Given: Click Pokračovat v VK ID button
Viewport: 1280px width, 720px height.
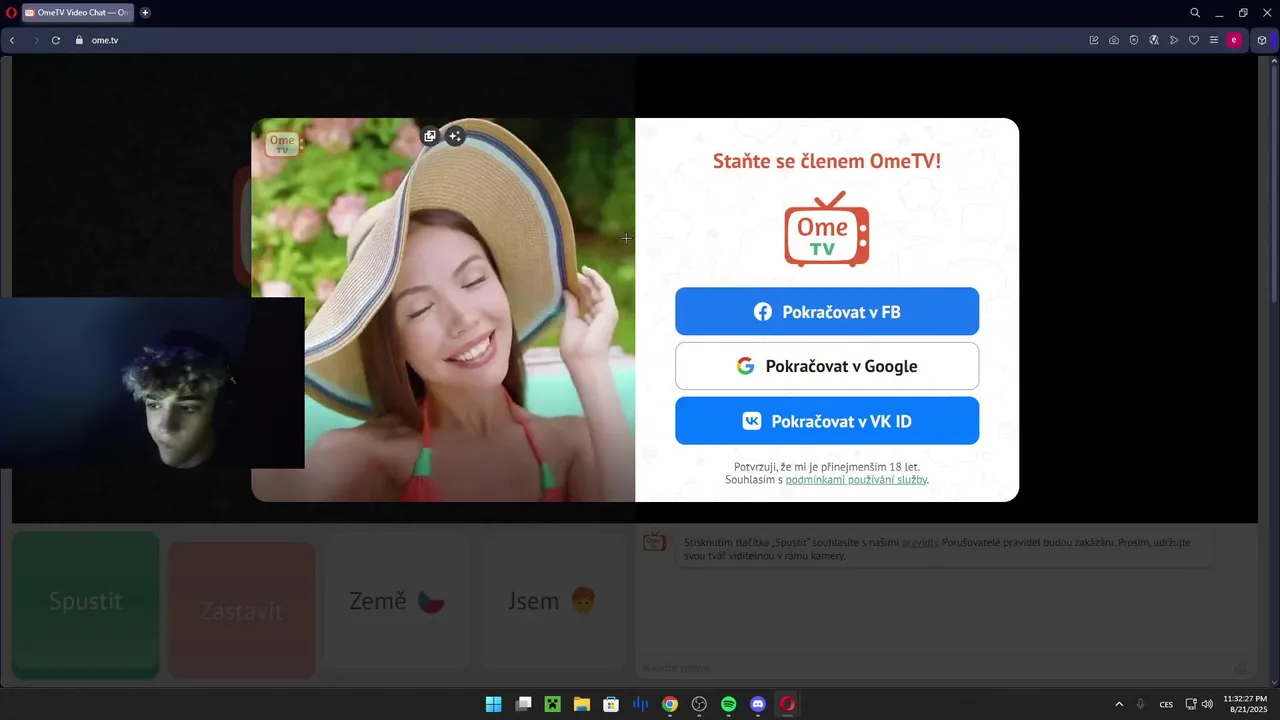Looking at the screenshot, I should 827,421.
